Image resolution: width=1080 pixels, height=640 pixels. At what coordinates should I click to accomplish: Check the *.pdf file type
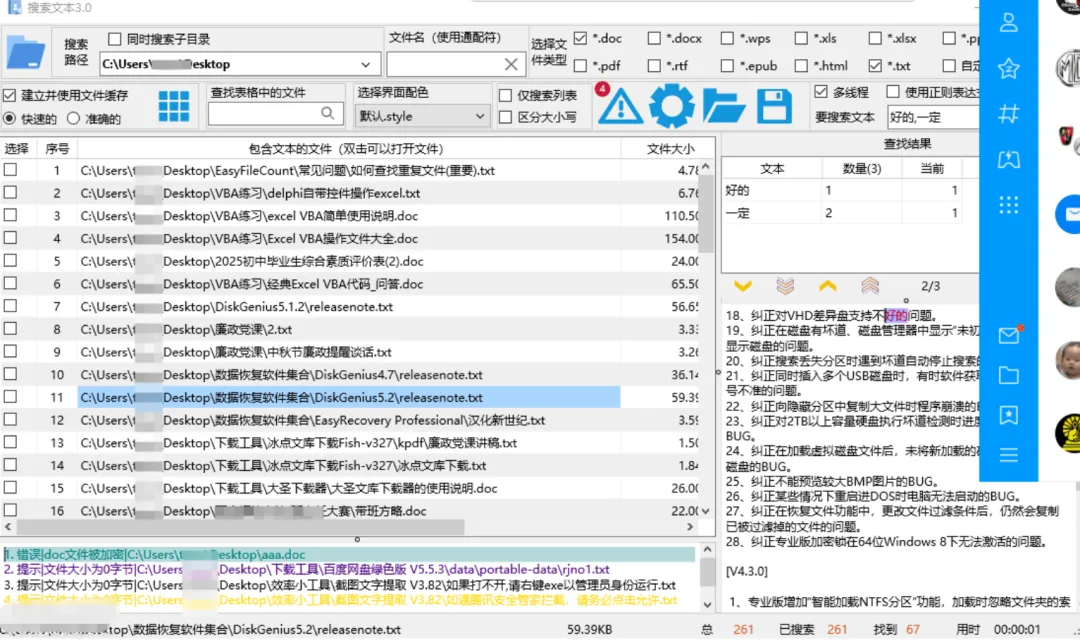pos(580,65)
